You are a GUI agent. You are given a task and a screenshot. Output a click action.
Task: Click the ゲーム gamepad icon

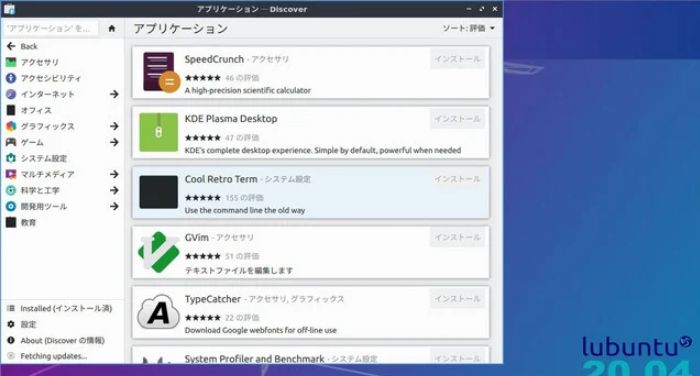coord(11,142)
